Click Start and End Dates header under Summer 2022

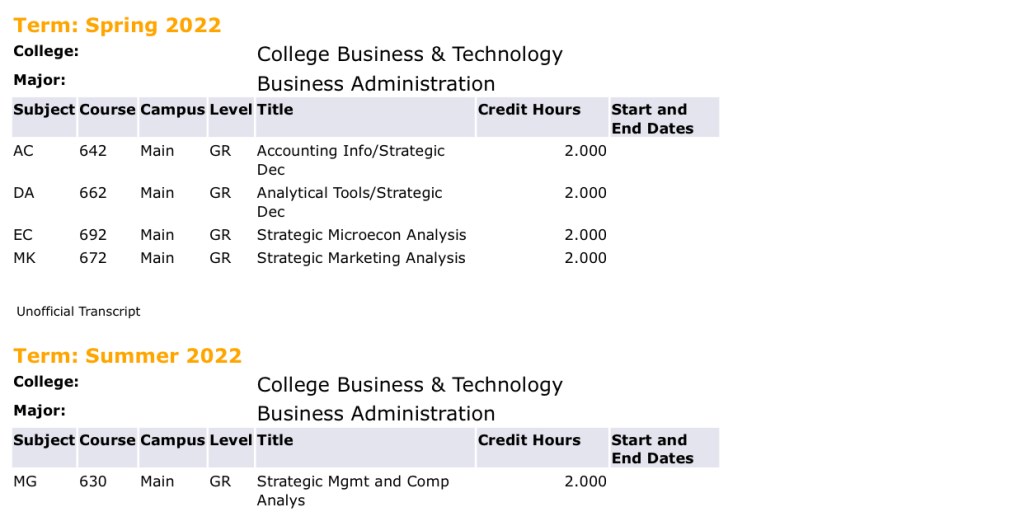pyautogui.click(x=652, y=449)
